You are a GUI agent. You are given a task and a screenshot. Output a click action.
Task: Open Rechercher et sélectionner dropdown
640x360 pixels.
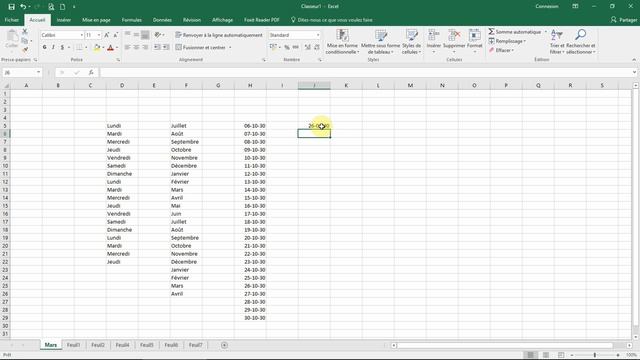580,41
